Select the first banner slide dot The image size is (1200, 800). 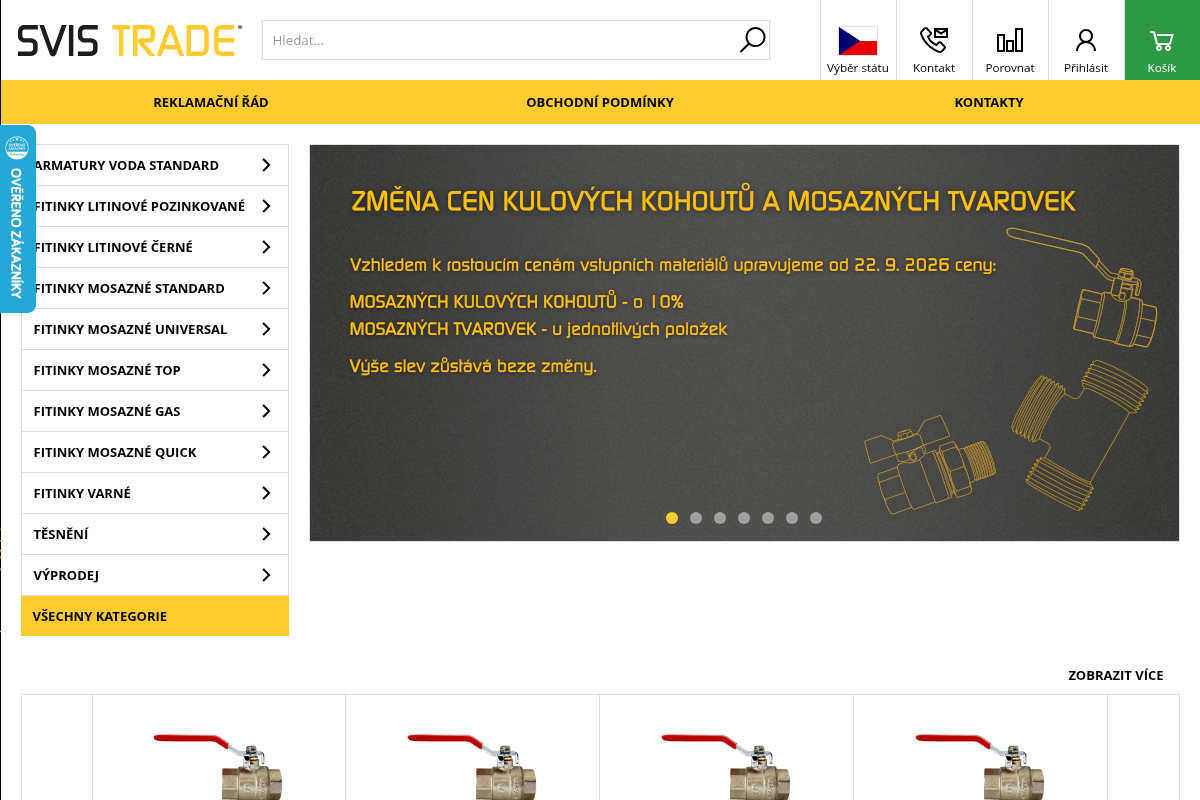click(672, 518)
